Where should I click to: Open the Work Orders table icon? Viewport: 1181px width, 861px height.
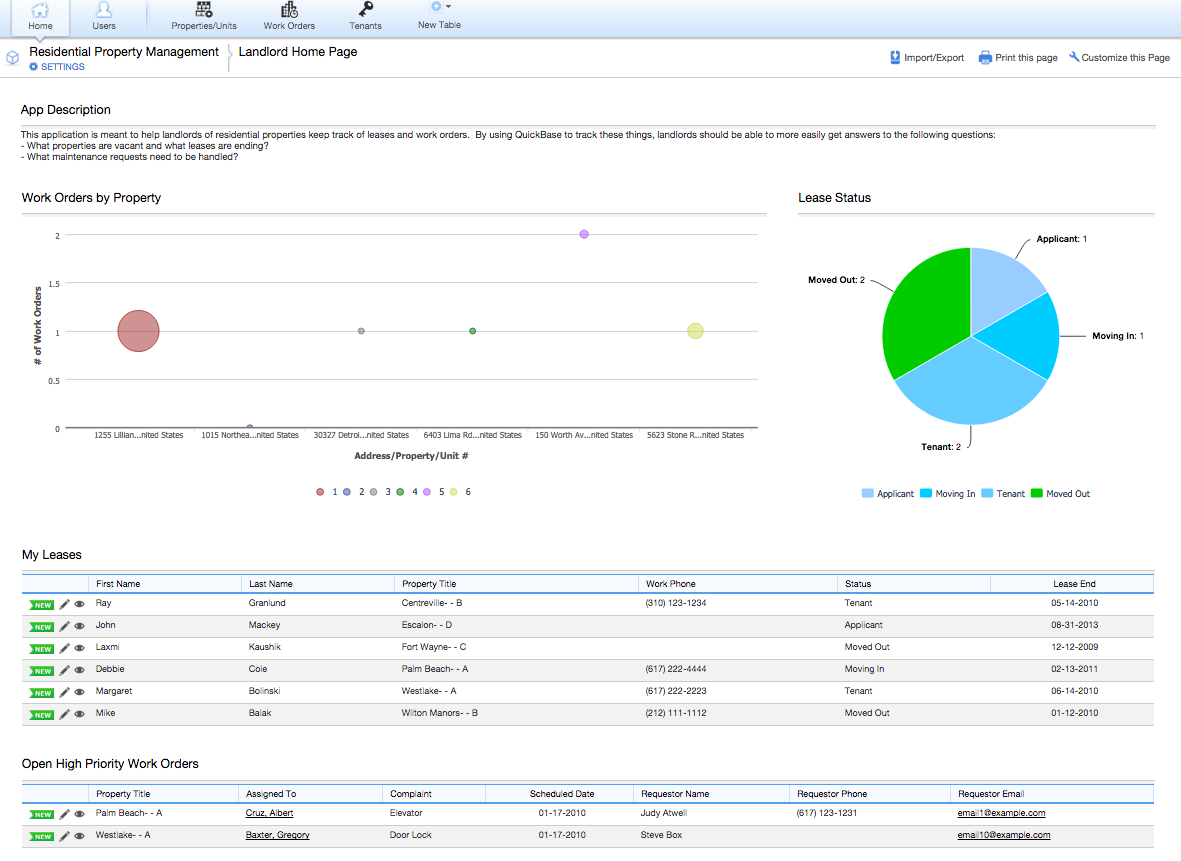pyautogui.click(x=289, y=10)
